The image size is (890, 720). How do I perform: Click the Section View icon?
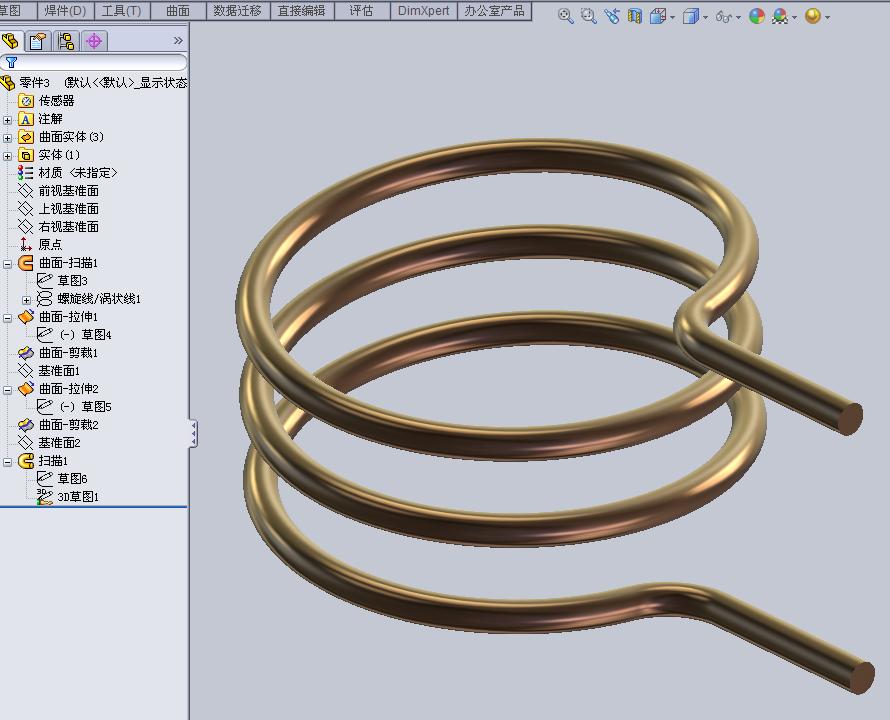[634, 16]
